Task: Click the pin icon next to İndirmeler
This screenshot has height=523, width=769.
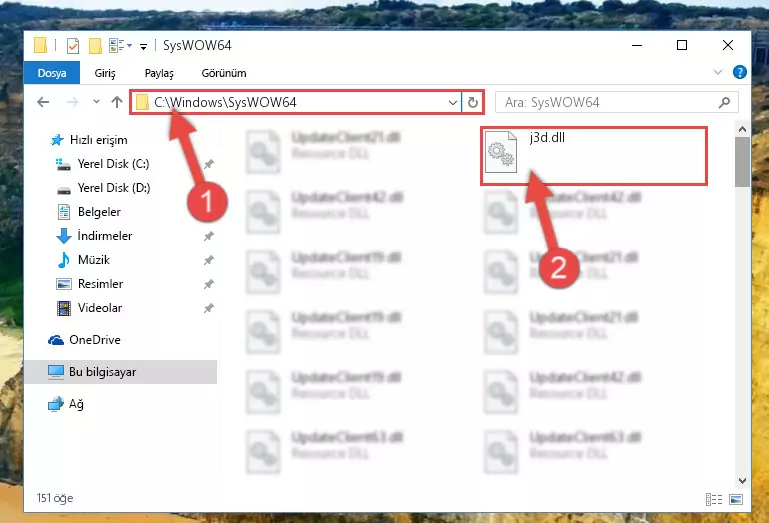Action: tap(208, 236)
